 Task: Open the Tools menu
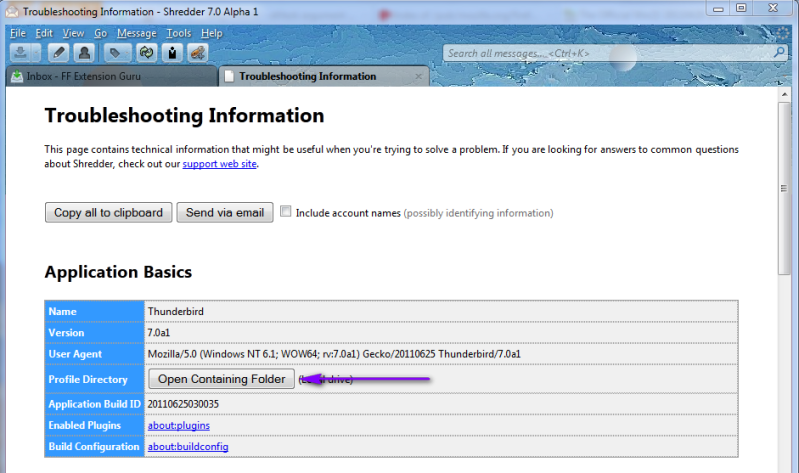[x=178, y=33]
